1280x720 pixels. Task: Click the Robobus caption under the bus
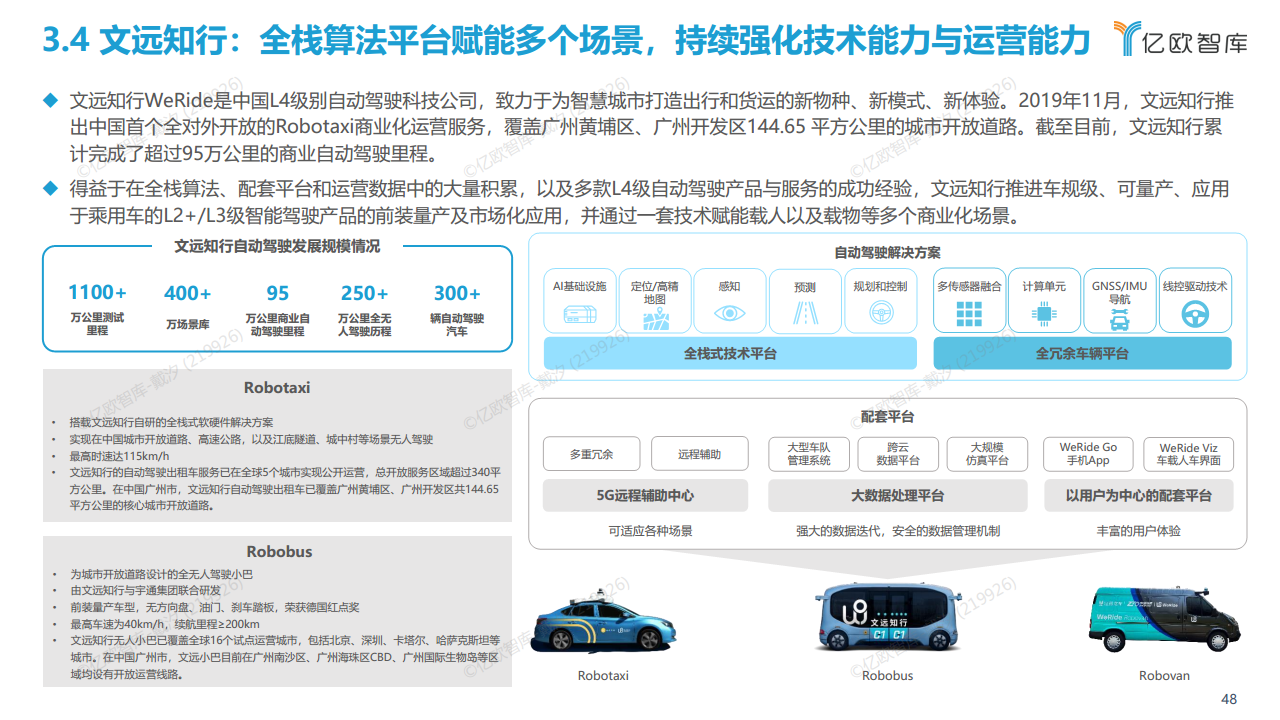click(x=887, y=676)
